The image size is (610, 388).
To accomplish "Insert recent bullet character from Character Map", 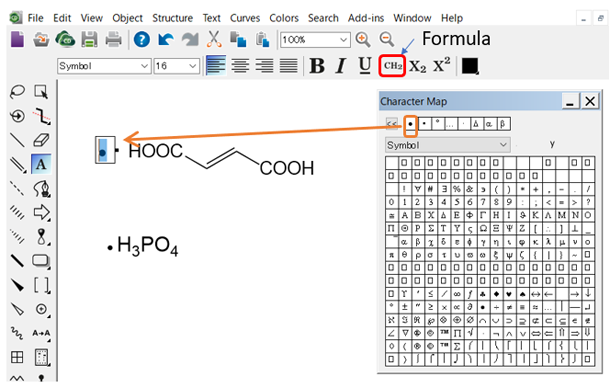I will [410, 124].
